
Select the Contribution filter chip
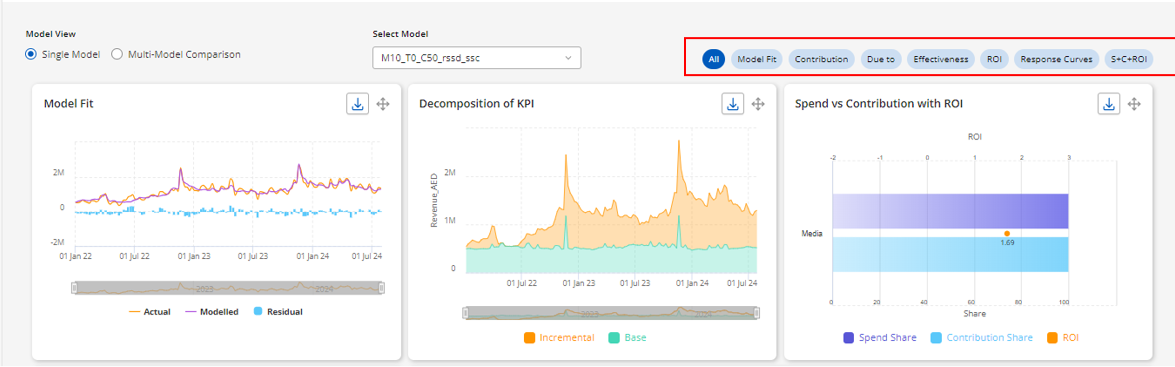pos(821,59)
